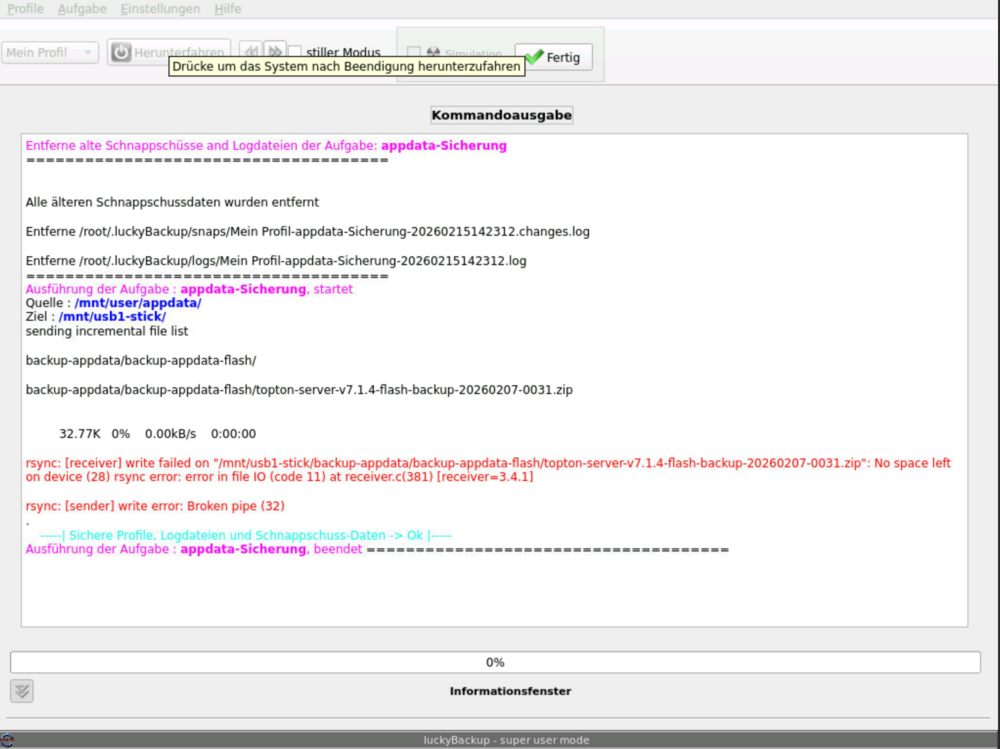Viewport: 1000px width, 749px height.
Task: Click the 'Entferne alte Schnappschüsse' heading line
Action: point(266,145)
